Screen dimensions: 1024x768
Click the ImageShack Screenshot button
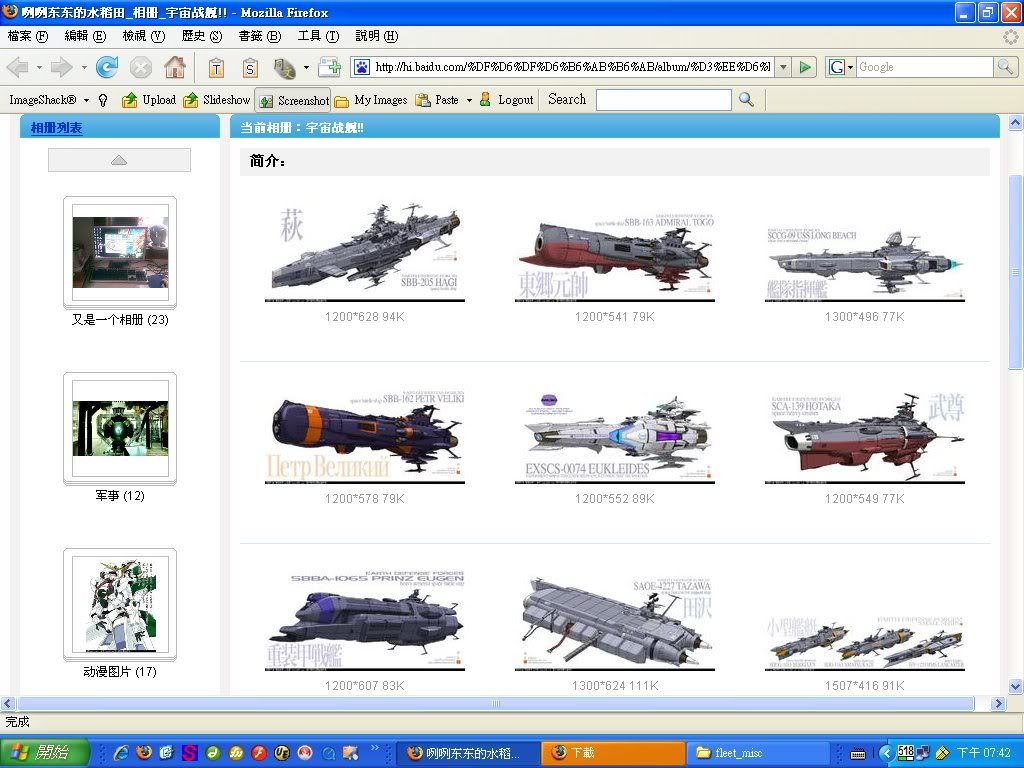pyautogui.click(x=293, y=101)
